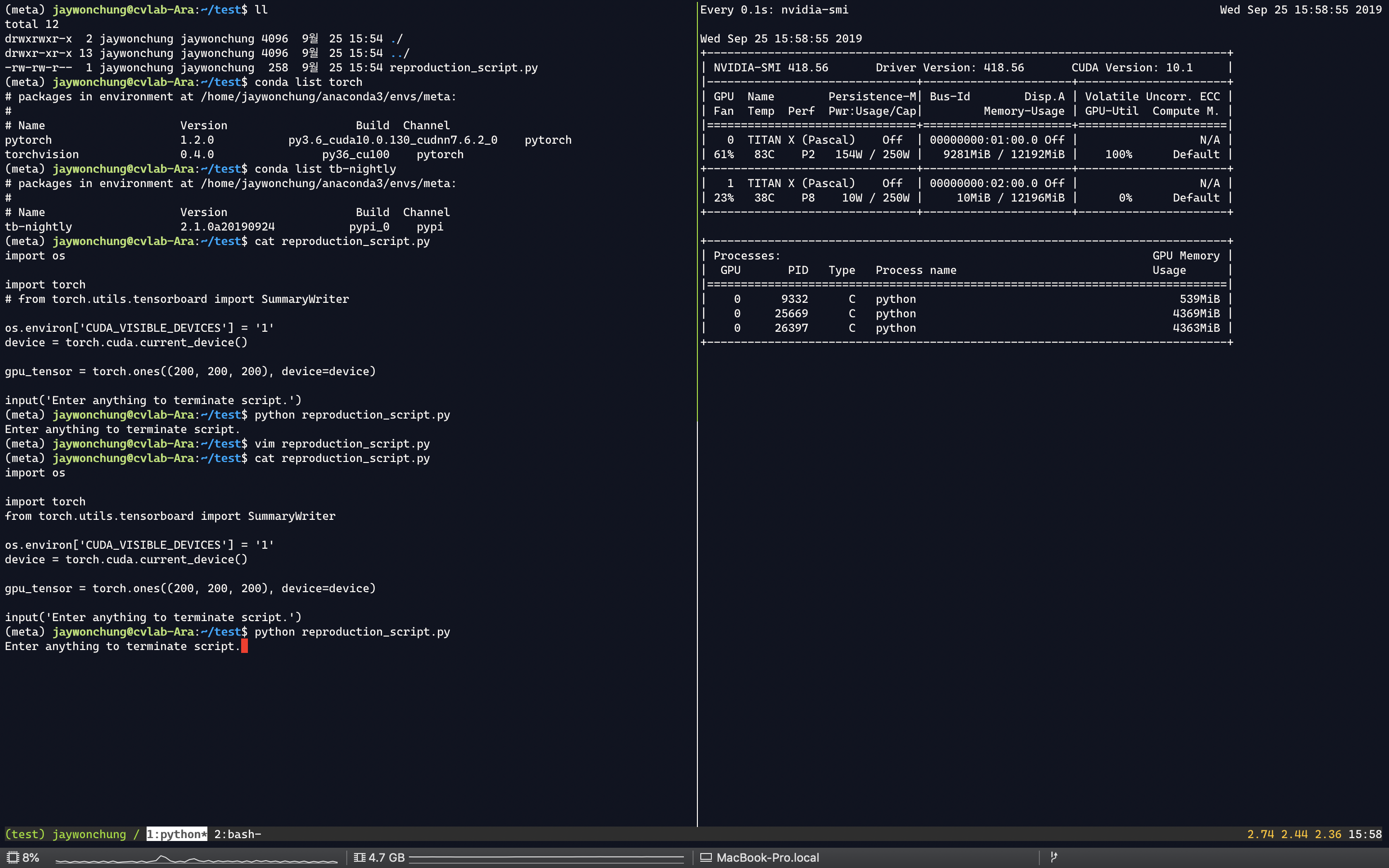Click the P8 performance state
Viewport: 1389px width, 868px height.
[808, 198]
